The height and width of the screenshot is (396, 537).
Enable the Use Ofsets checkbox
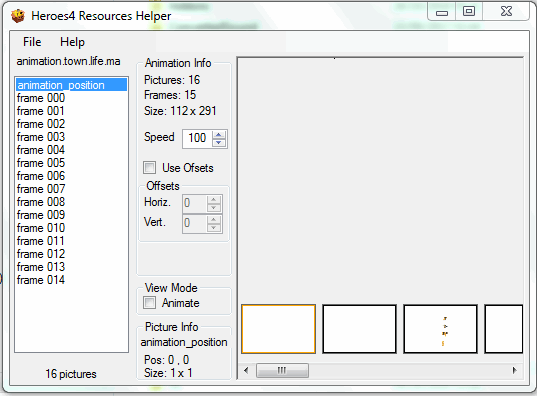point(149,168)
